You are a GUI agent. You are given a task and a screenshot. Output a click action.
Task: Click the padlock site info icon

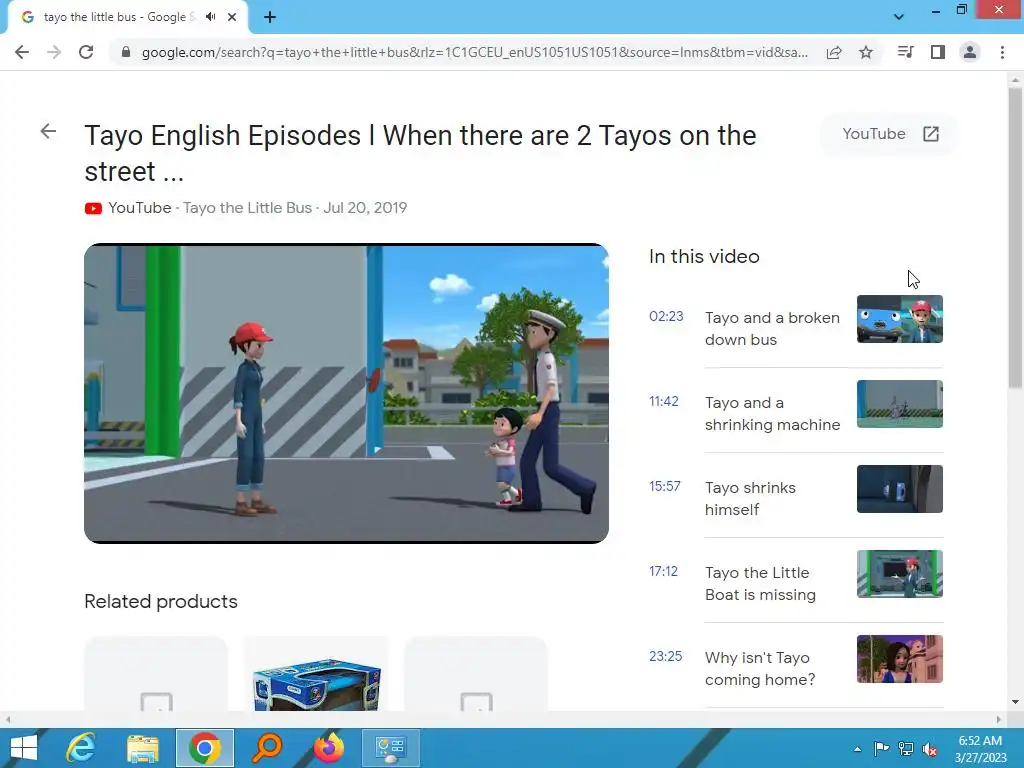click(126, 52)
